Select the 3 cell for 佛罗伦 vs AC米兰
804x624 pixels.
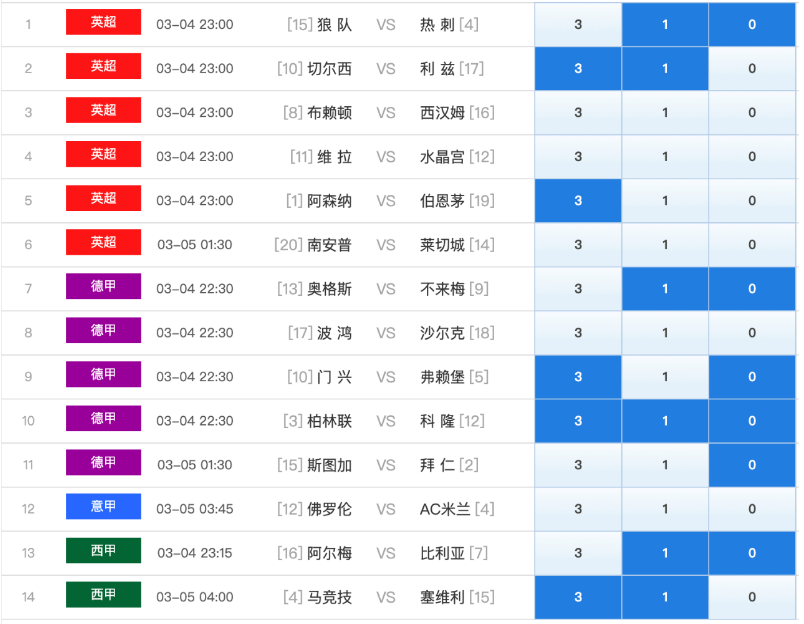point(578,509)
